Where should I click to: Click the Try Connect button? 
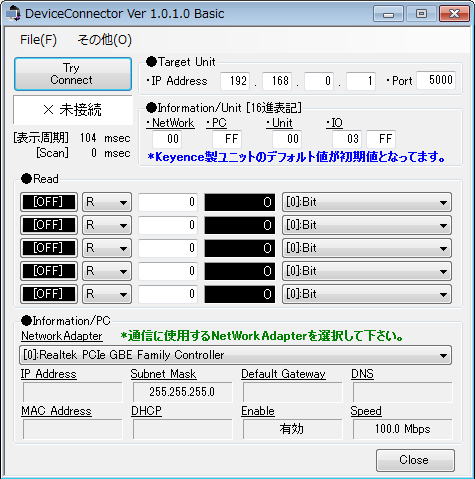coord(73,74)
